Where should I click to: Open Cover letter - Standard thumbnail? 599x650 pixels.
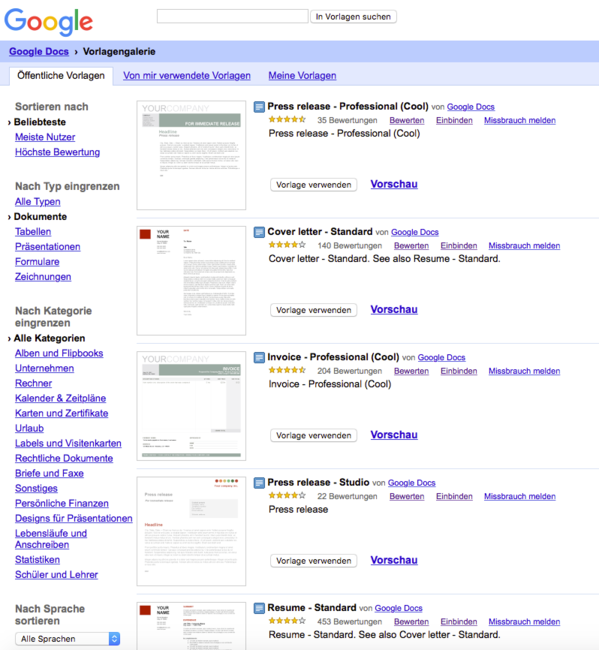pyautogui.click(x=191, y=281)
